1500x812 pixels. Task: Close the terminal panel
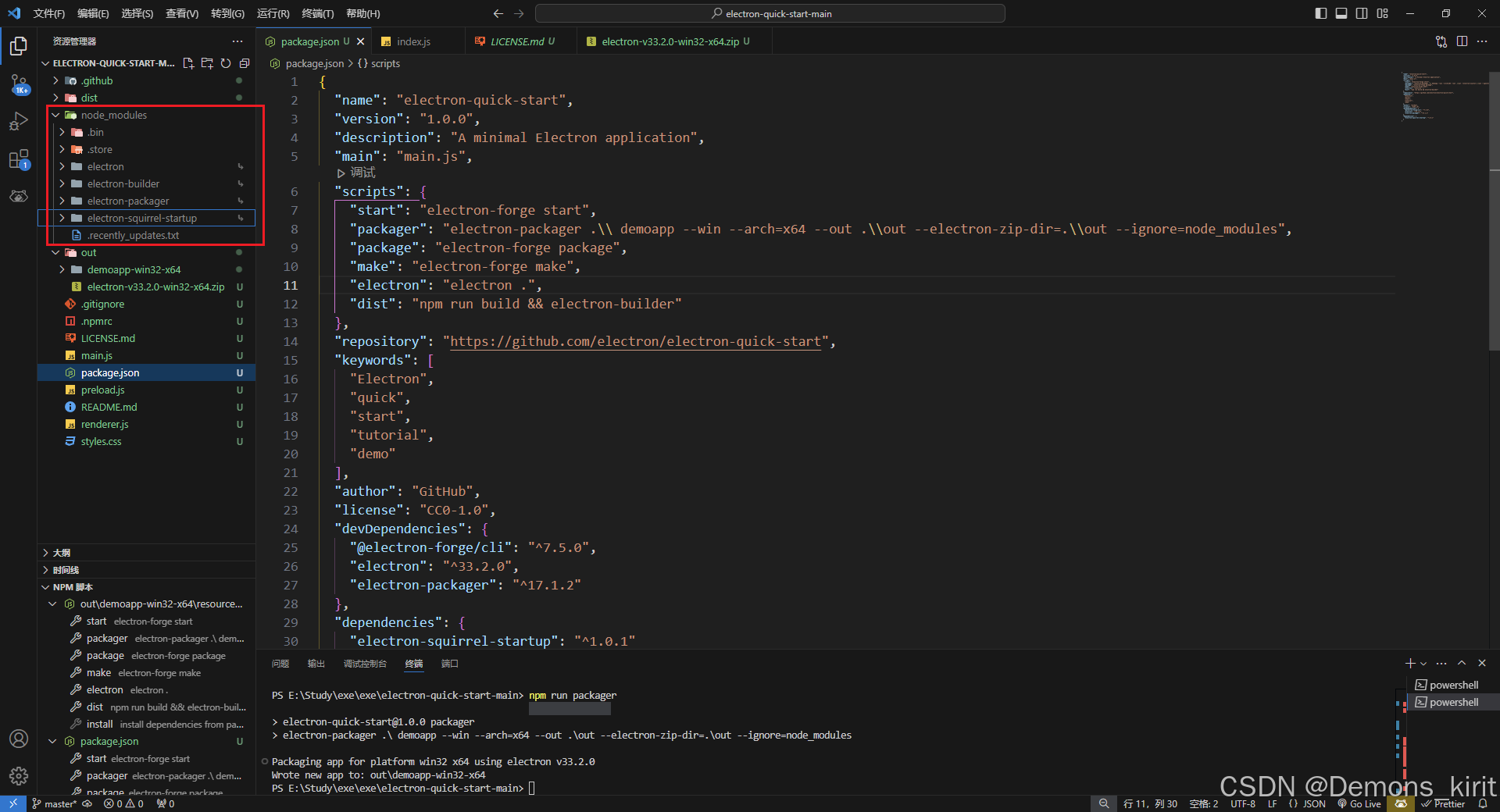[x=1482, y=663]
